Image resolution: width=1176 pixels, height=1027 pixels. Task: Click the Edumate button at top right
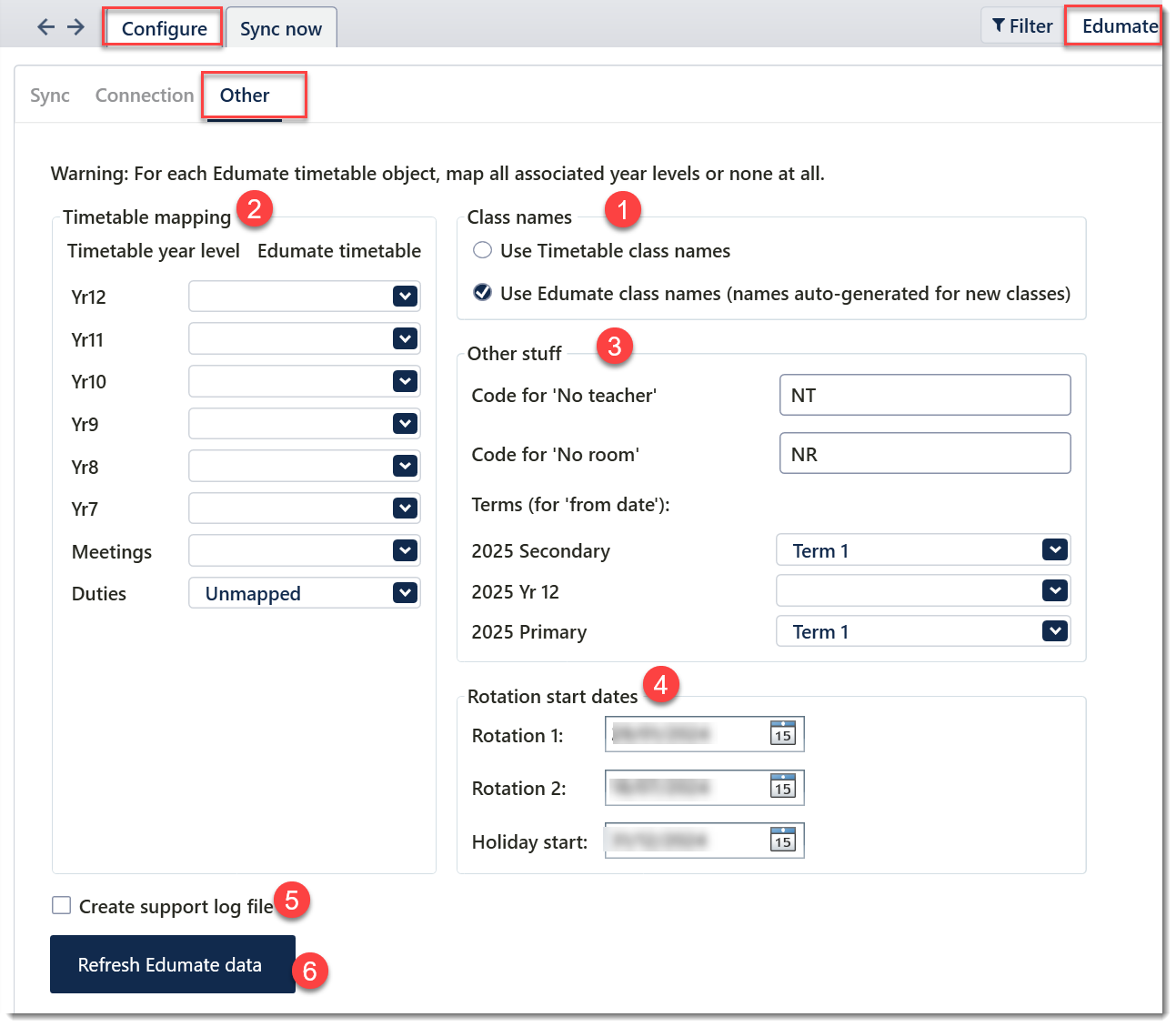[x=1120, y=26]
